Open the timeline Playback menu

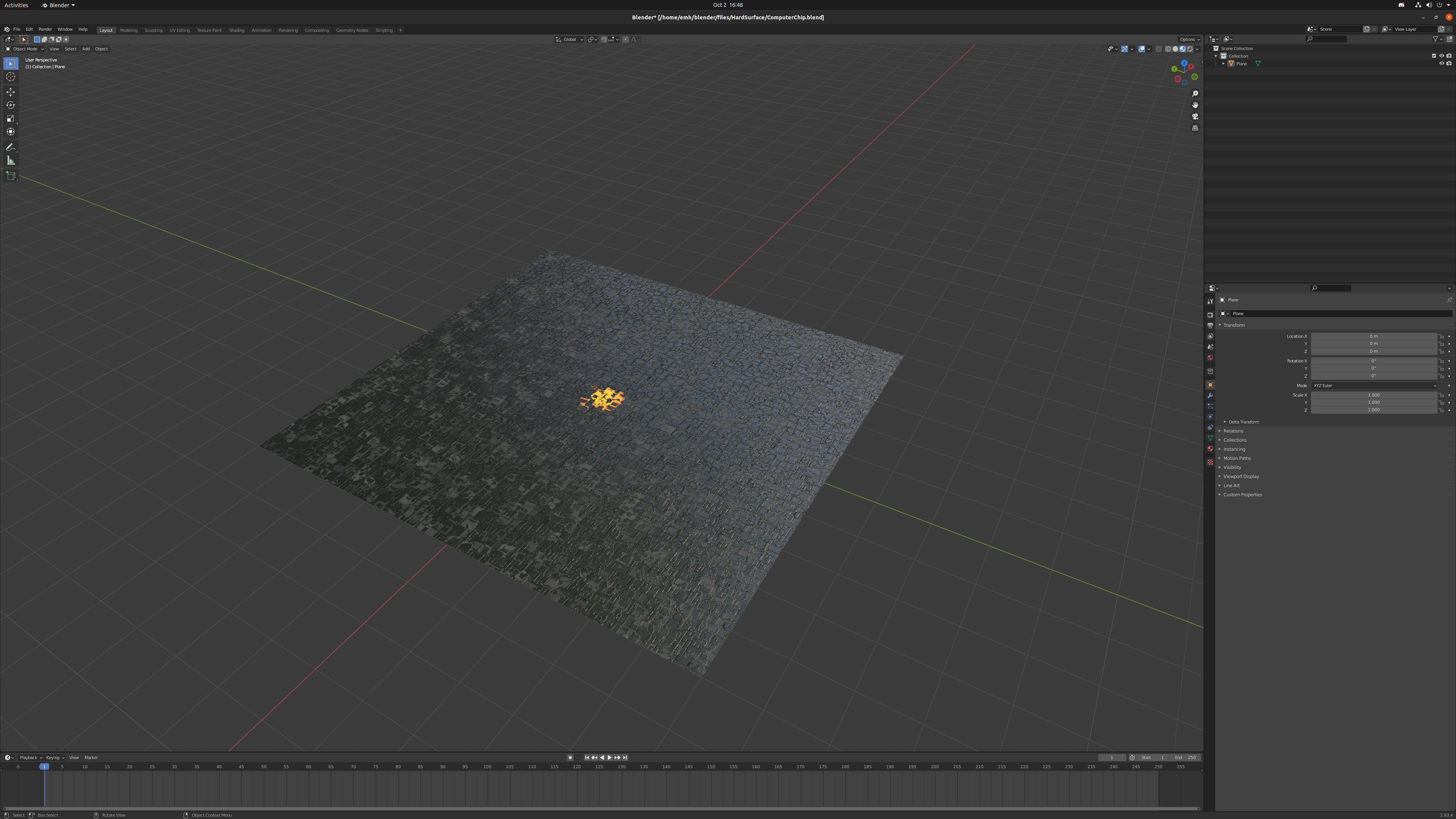(x=30, y=758)
